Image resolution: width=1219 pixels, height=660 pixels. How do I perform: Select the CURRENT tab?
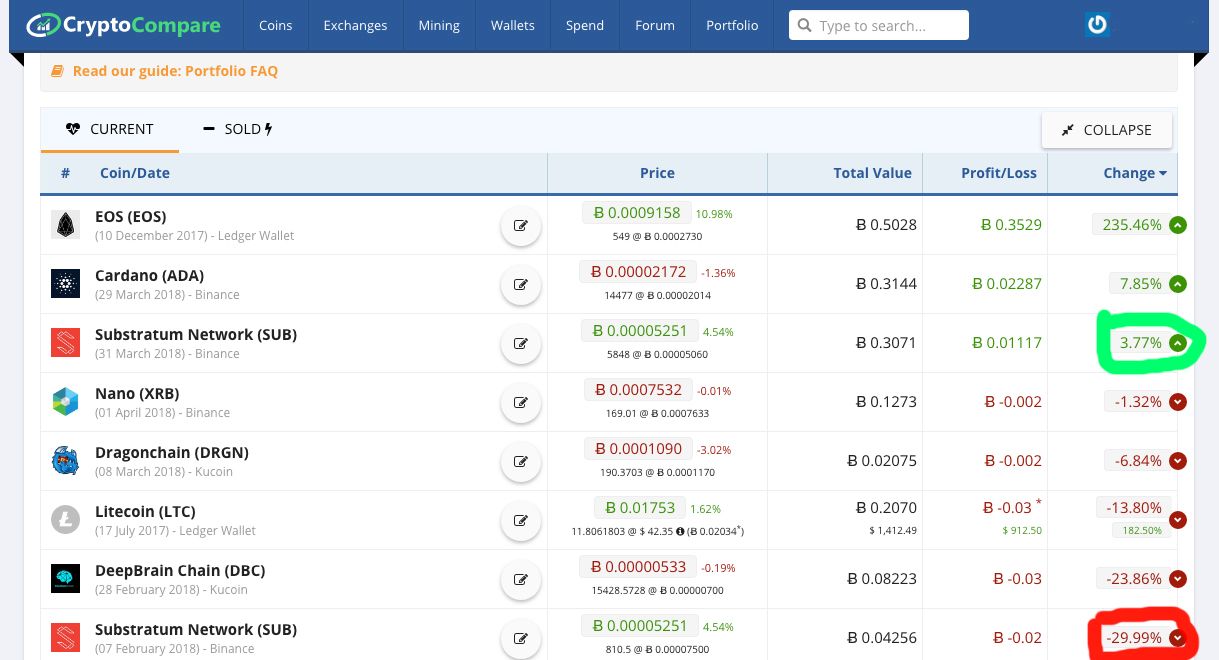(110, 129)
